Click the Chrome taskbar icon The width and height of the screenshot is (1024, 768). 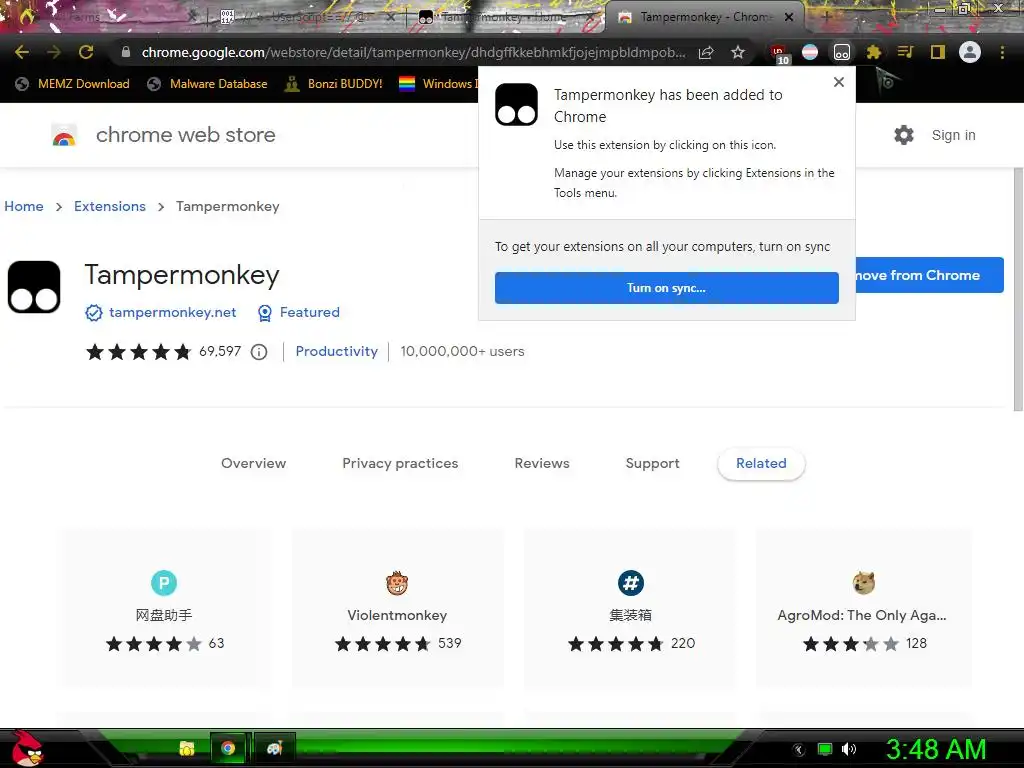click(x=228, y=748)
